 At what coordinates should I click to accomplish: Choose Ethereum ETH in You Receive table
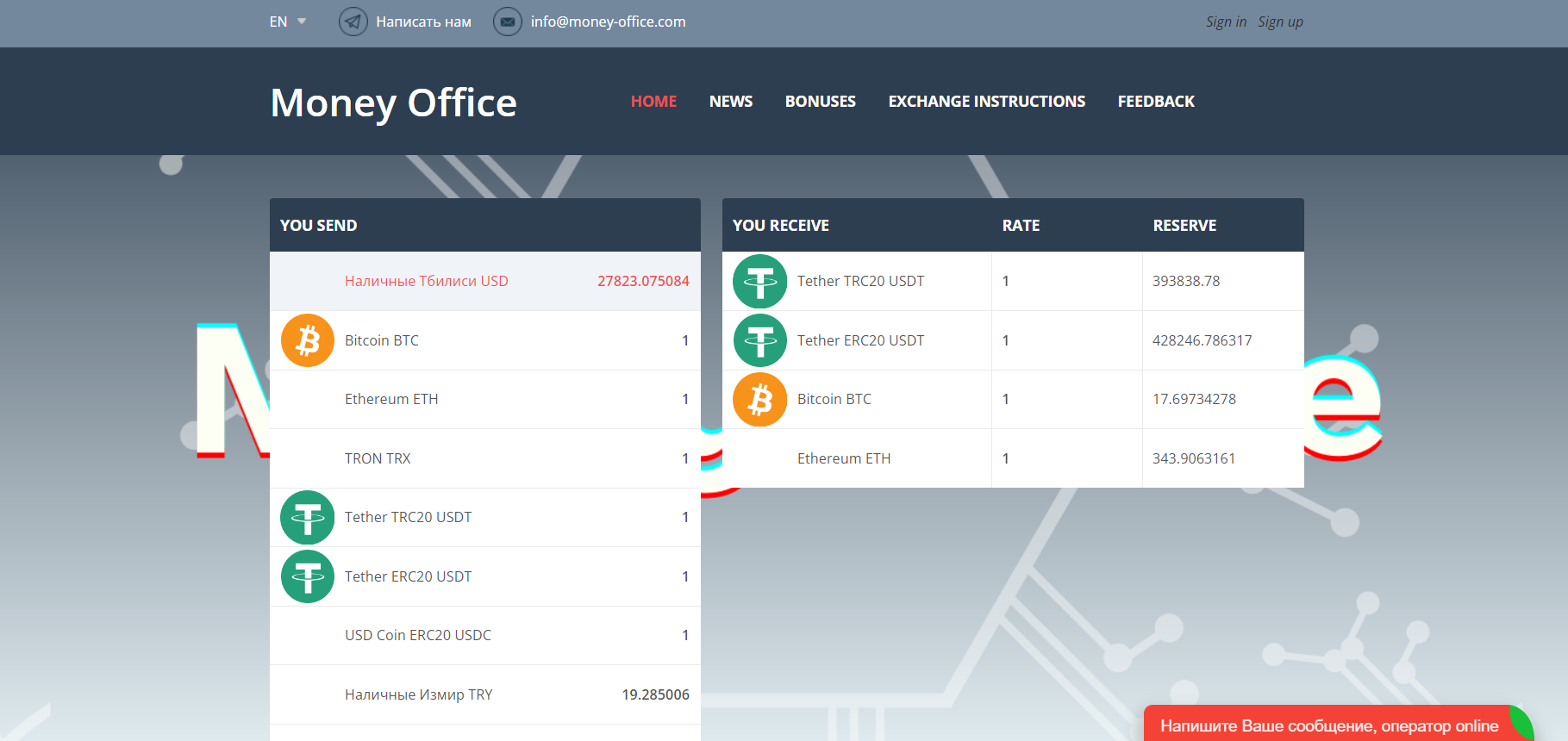844,458
